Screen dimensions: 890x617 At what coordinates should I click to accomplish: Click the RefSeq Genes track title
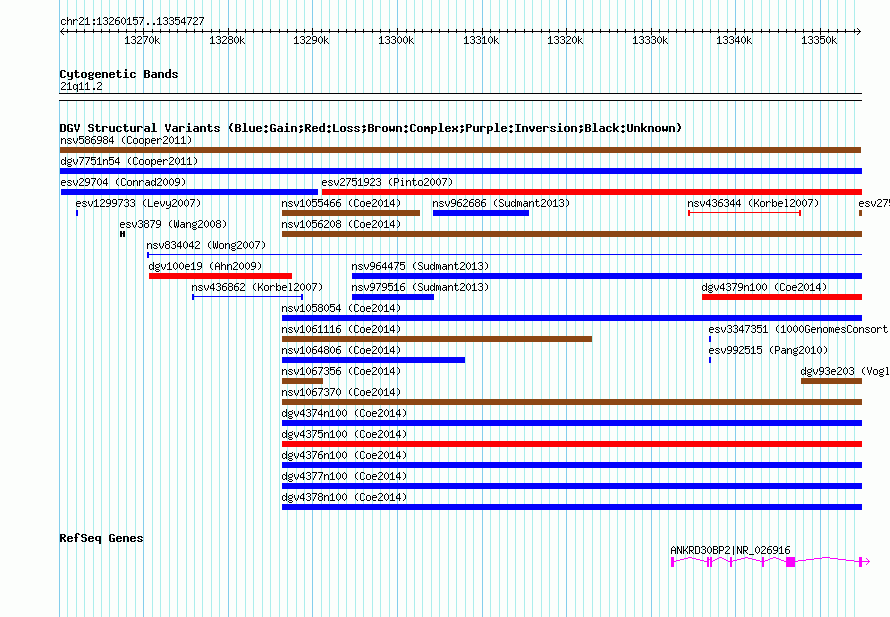click(101, 538)
